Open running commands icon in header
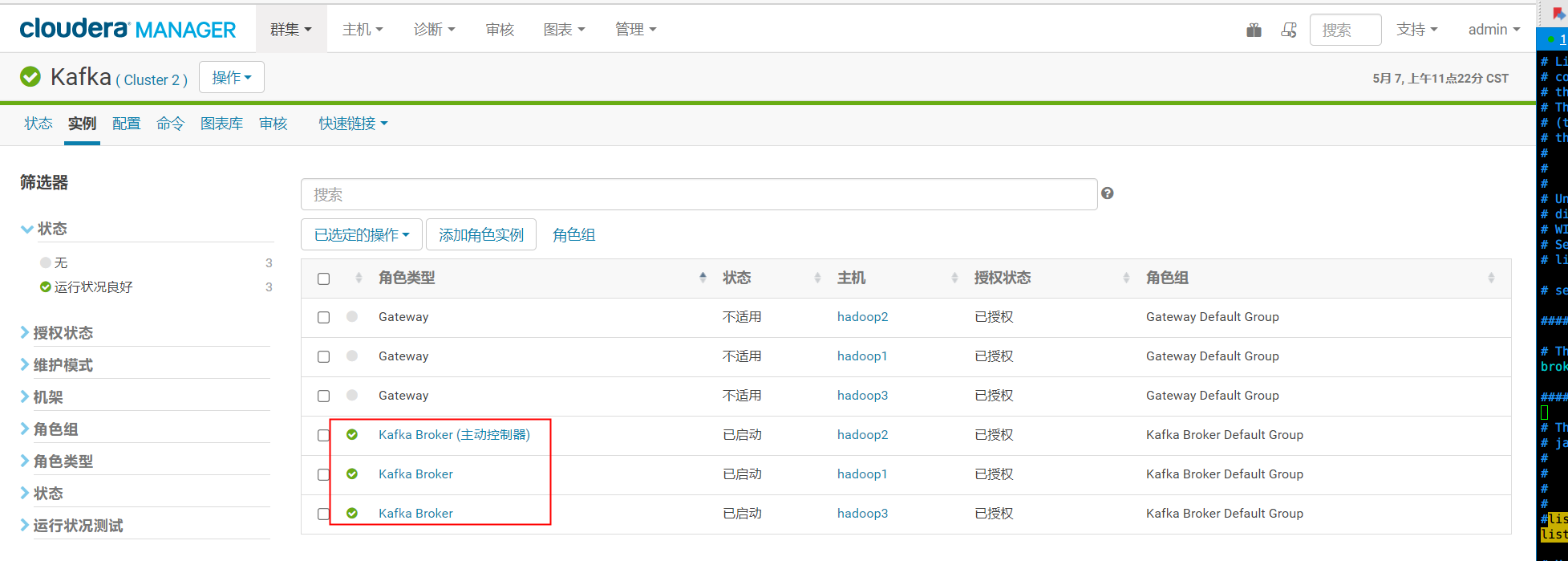 1289,30
